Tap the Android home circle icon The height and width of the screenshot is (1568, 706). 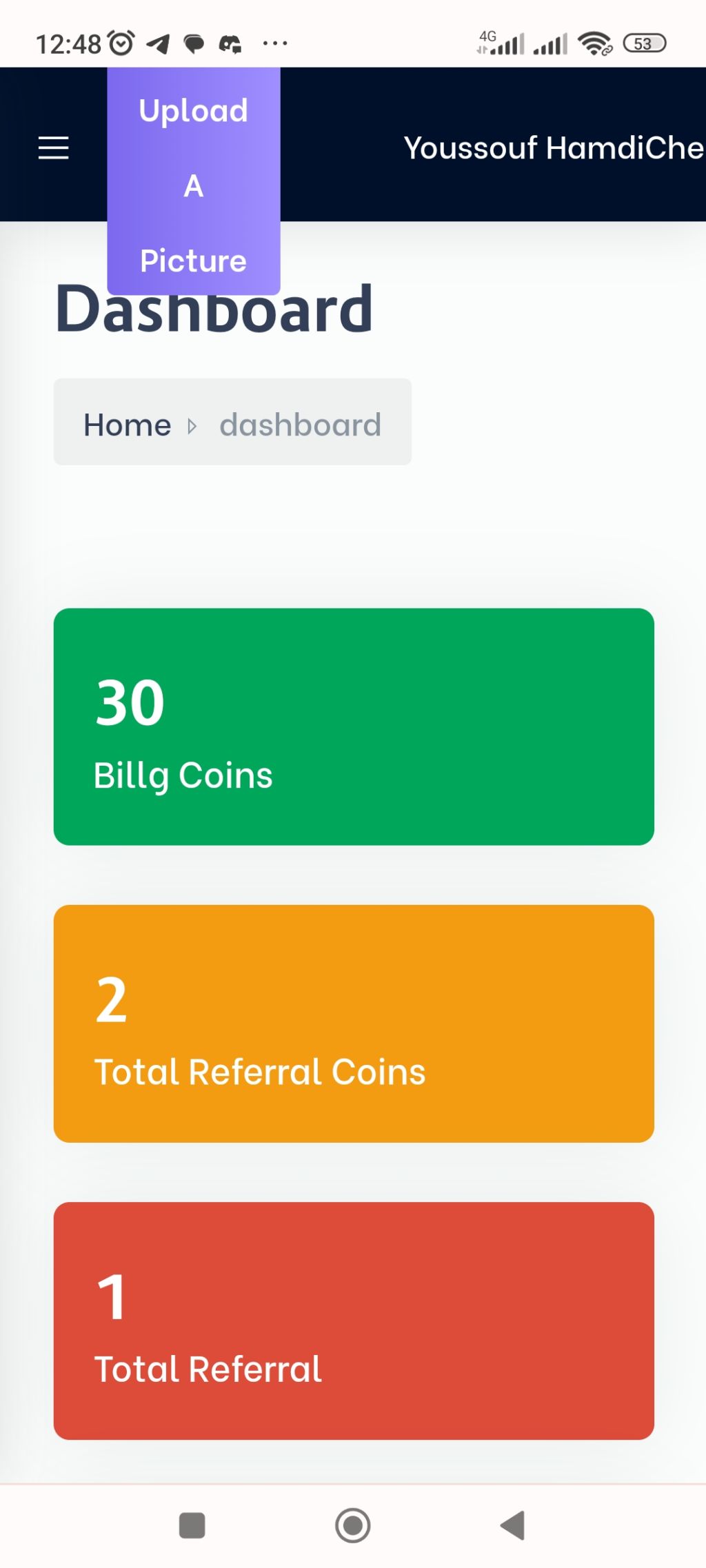(353, 1525)
